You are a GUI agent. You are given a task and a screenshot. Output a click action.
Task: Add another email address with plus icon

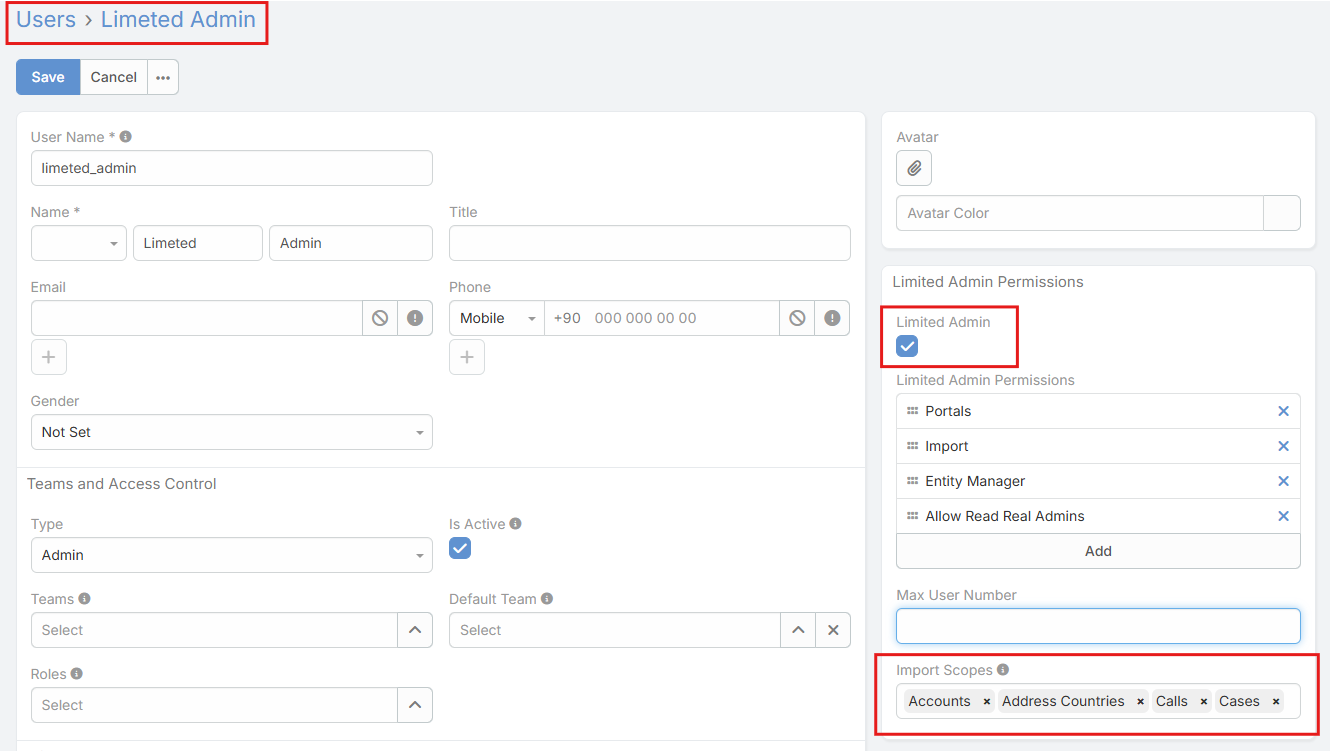(x=48, y=357)
